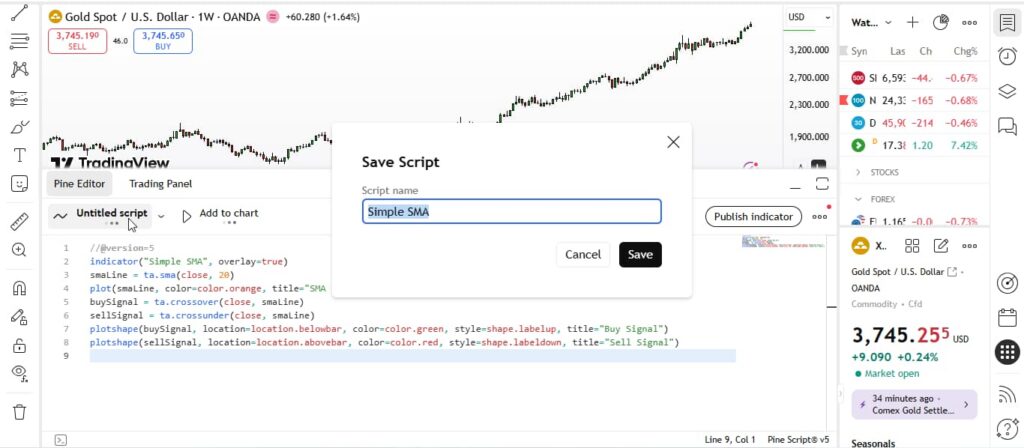The width and height of the screenshot is (1024, 448).
Task: Select the Pine Editor tab
Action: [x=80, y=184]
